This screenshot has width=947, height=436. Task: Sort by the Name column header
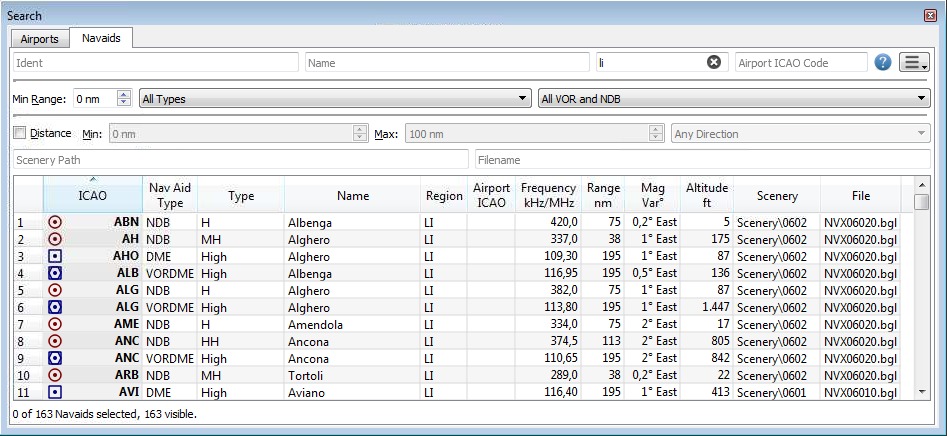353,195
